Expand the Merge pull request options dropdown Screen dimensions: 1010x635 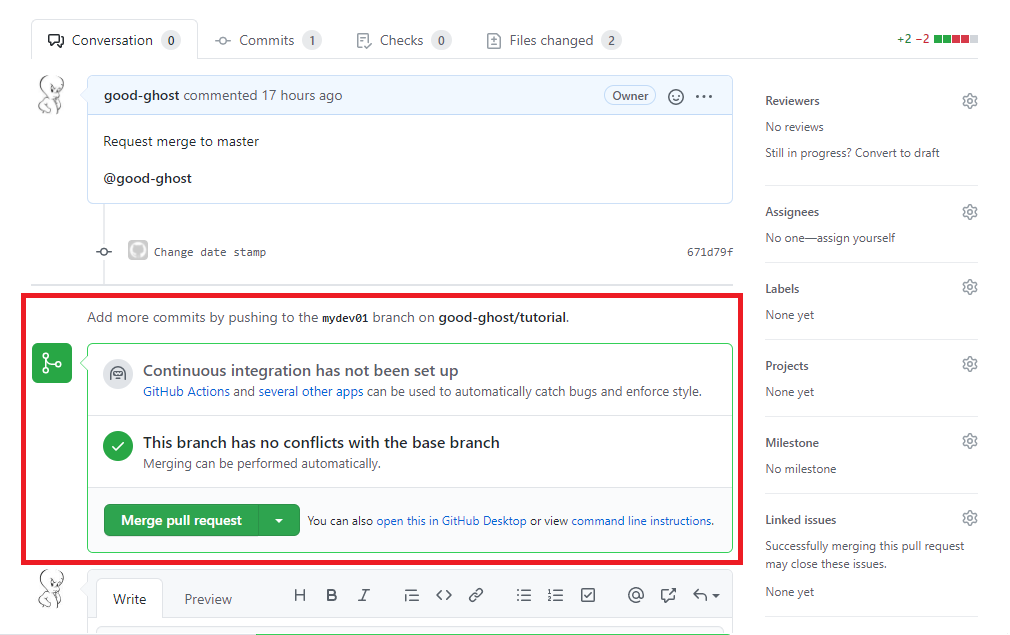279,520
